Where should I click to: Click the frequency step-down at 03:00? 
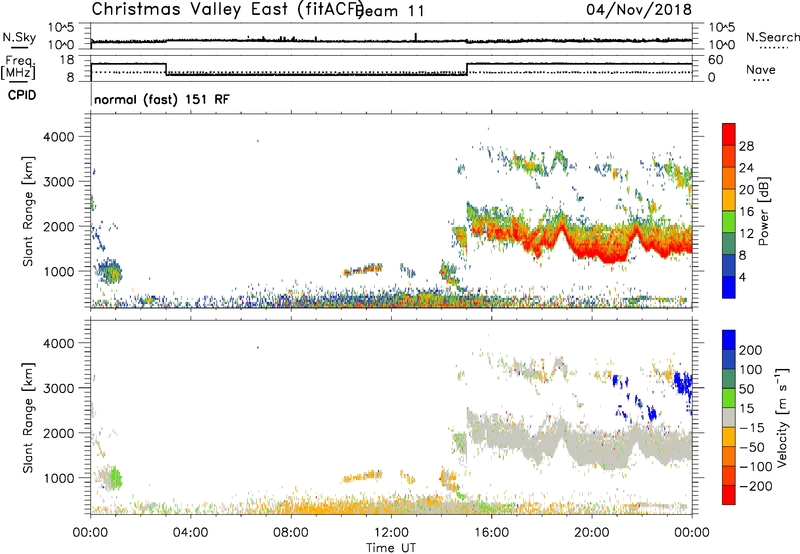166,69
